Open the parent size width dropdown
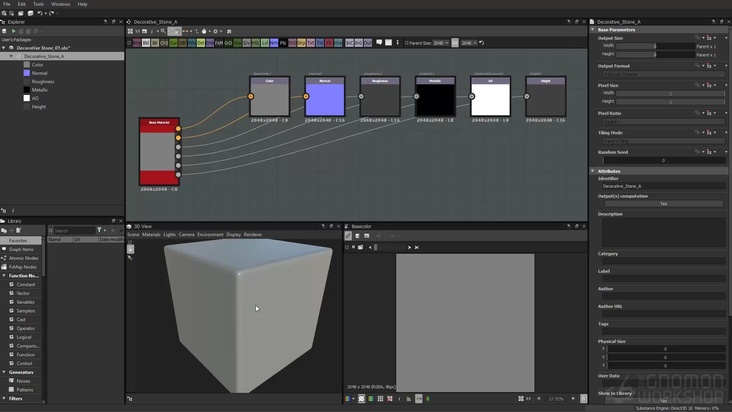732x412 pixels. coord(440,43)
